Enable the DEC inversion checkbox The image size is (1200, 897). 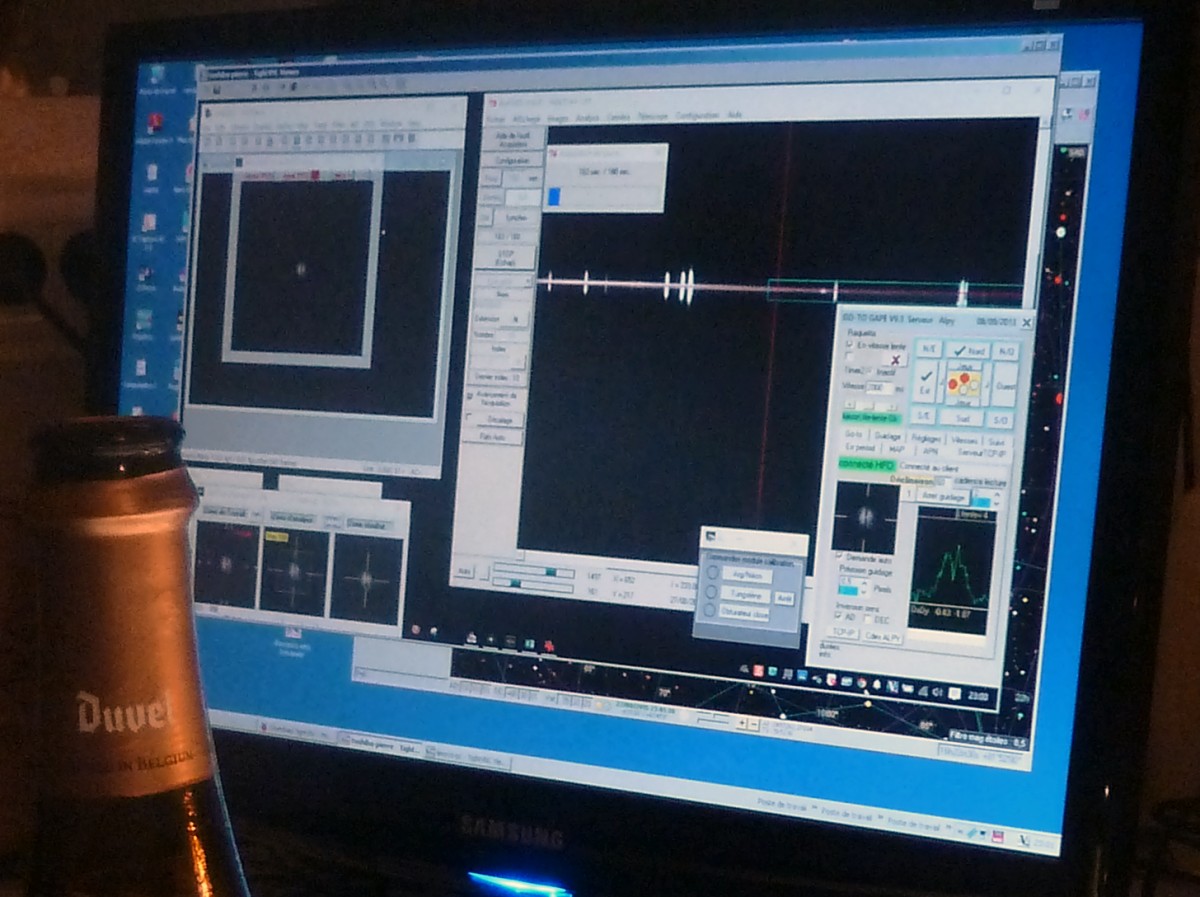click(867, 618)
